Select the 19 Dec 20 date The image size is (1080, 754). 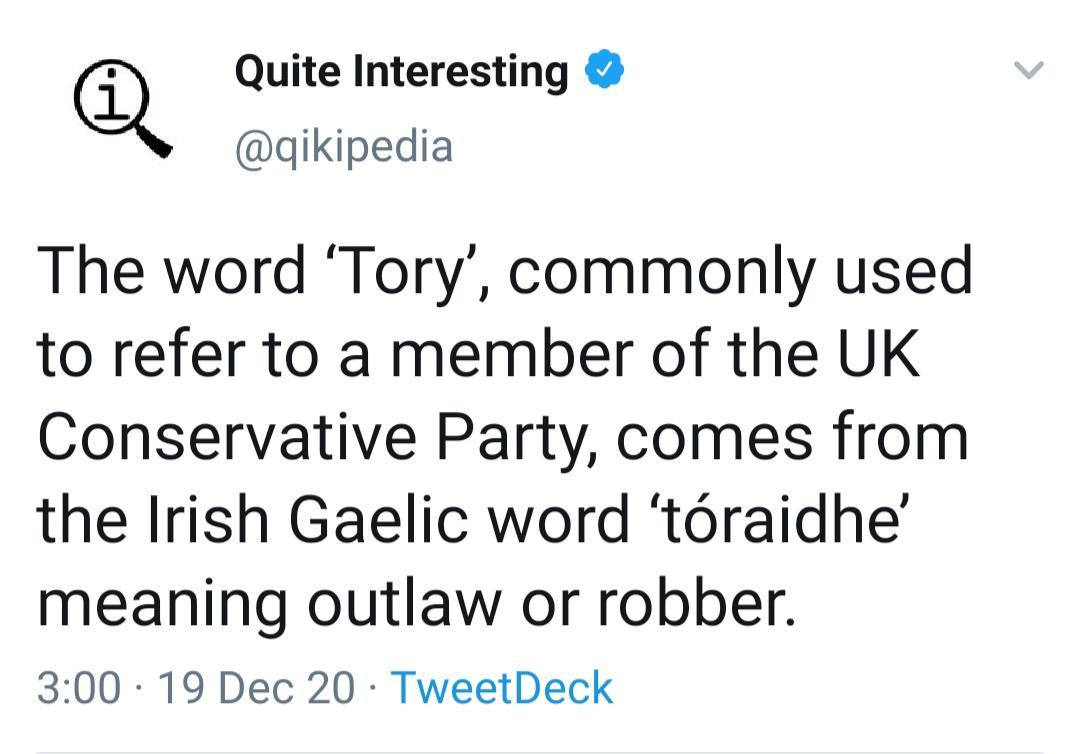coord(256,688)
